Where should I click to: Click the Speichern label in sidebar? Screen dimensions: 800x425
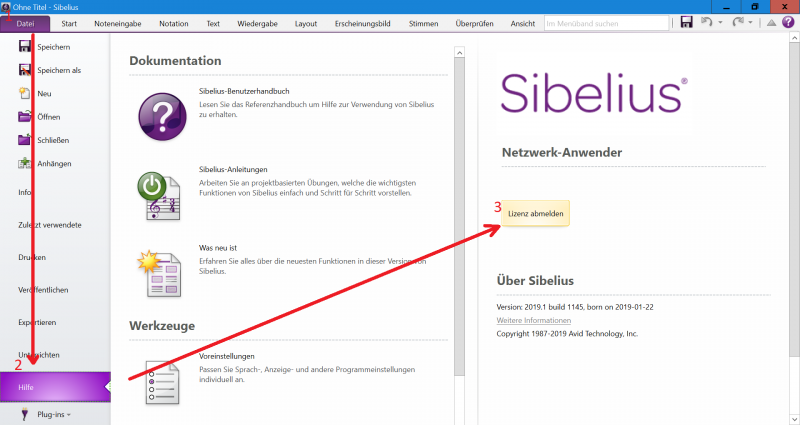[x=54, y=47]
